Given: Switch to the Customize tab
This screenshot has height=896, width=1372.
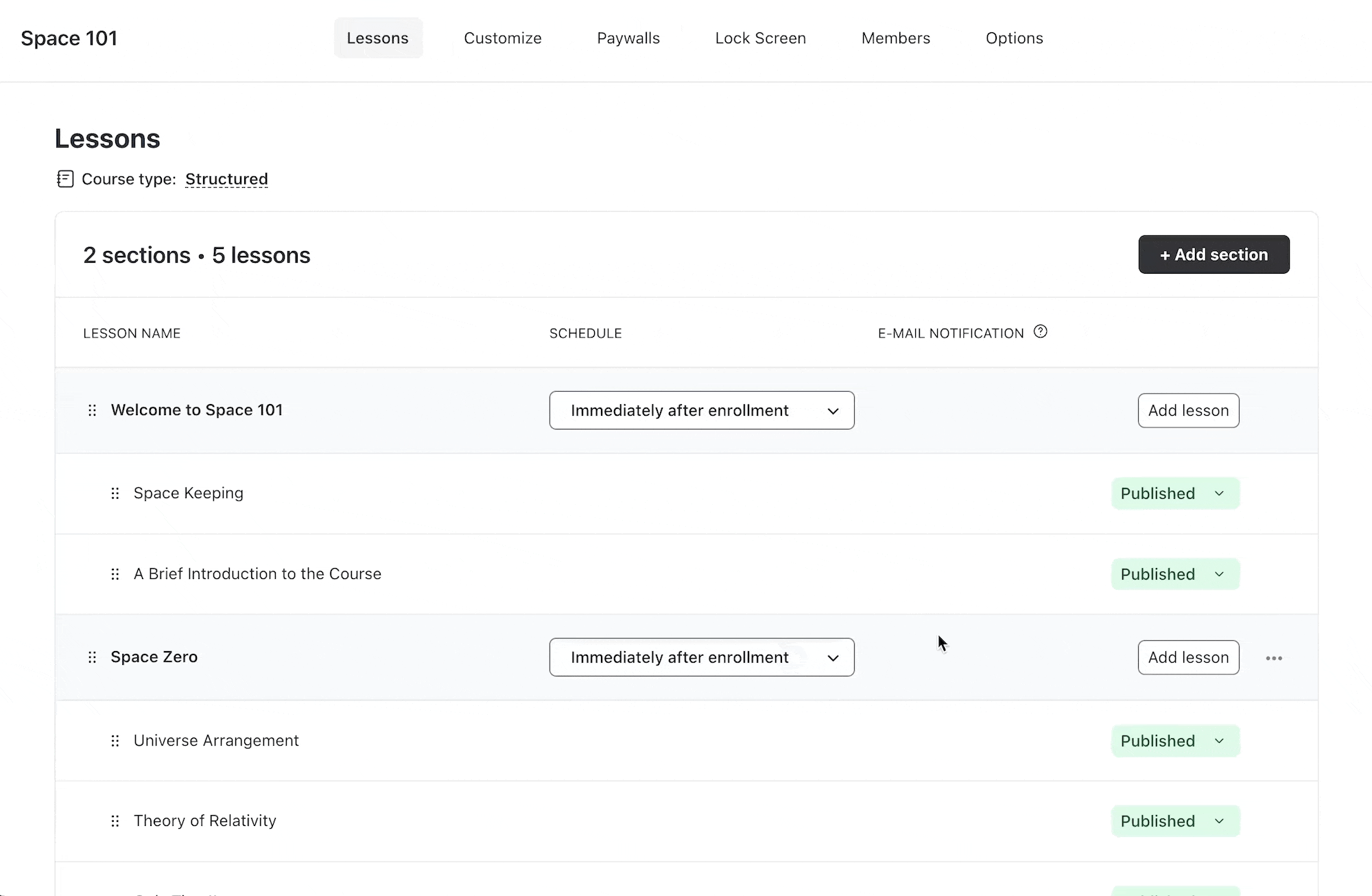Looking at the screenshot, I should (x=502, y=38).
